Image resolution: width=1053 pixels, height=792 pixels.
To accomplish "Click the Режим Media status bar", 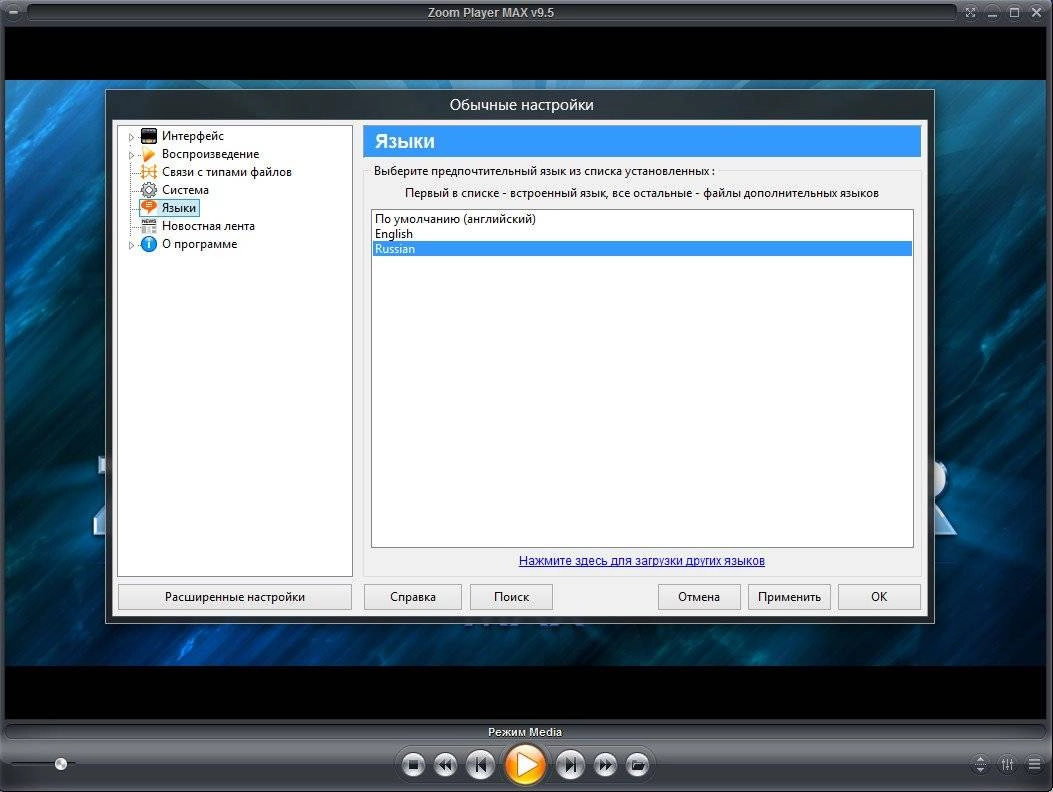I will 524,732.
